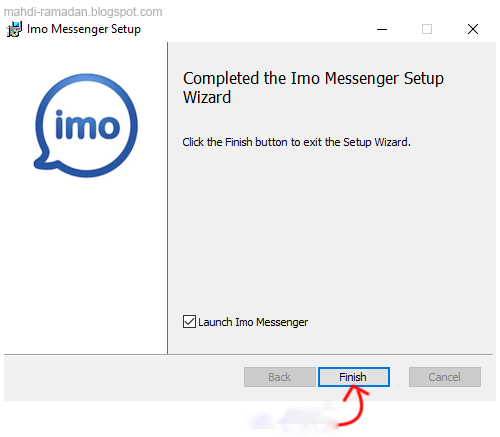Viewport: 500px width, 437px height.
Task: Click the installer icon in the title bar
Action: pyautogui.click(x=14, y=29)
